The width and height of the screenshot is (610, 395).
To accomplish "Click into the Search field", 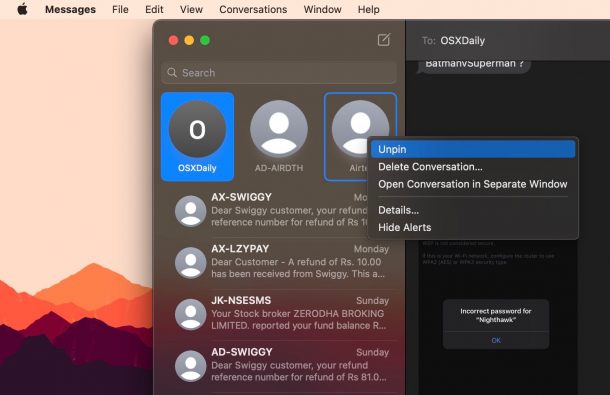I will [x=279, y=72].
